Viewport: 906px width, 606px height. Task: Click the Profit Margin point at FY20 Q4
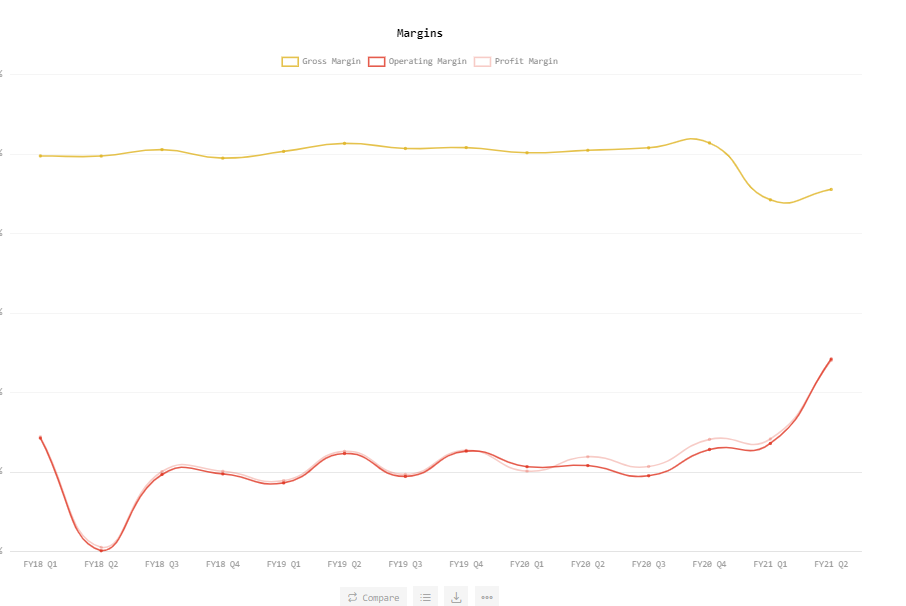click(710, 439)
